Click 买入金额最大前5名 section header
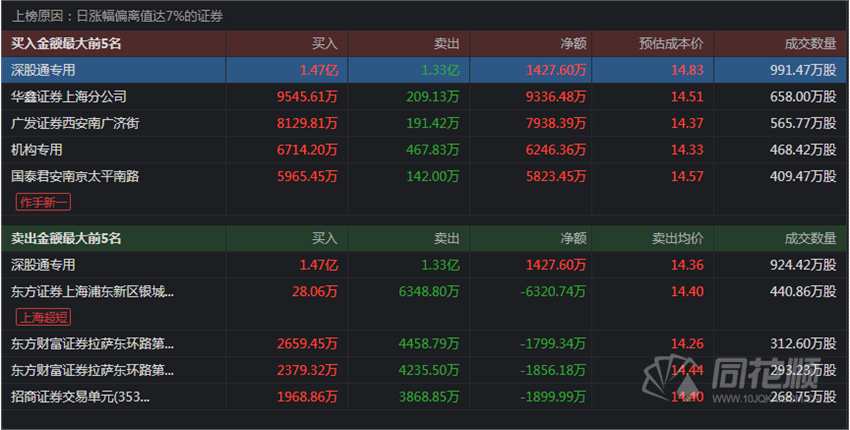 (x=66, y=43)
